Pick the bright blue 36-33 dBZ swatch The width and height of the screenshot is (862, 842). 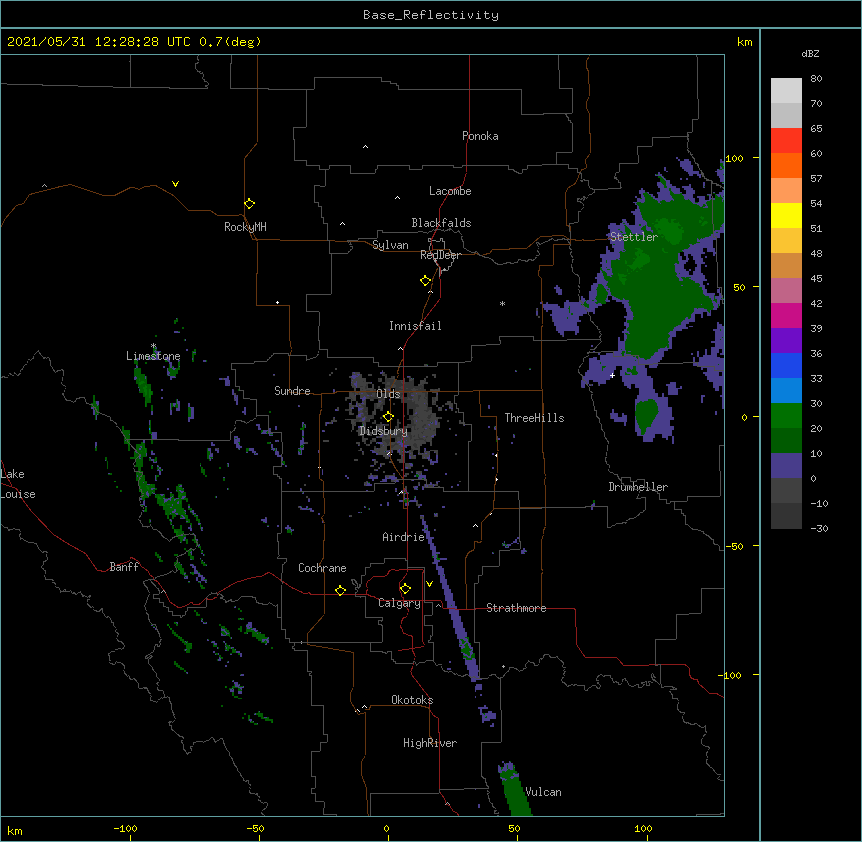[786, 365]
